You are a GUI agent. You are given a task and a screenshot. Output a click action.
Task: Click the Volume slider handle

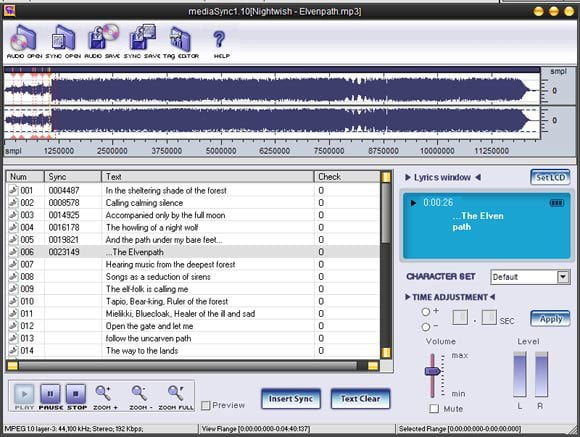click(x=432, y=371)
